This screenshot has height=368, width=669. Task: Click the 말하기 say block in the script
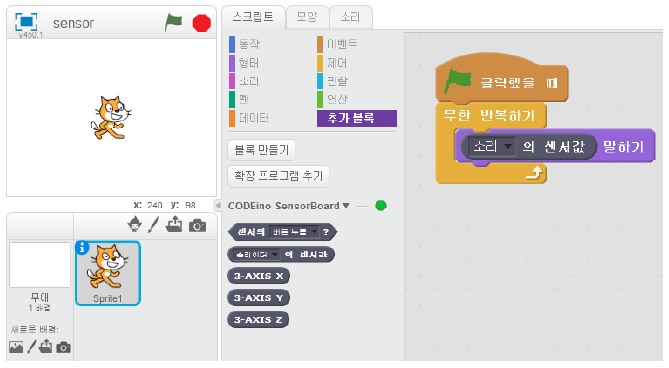tap(623, 147)
